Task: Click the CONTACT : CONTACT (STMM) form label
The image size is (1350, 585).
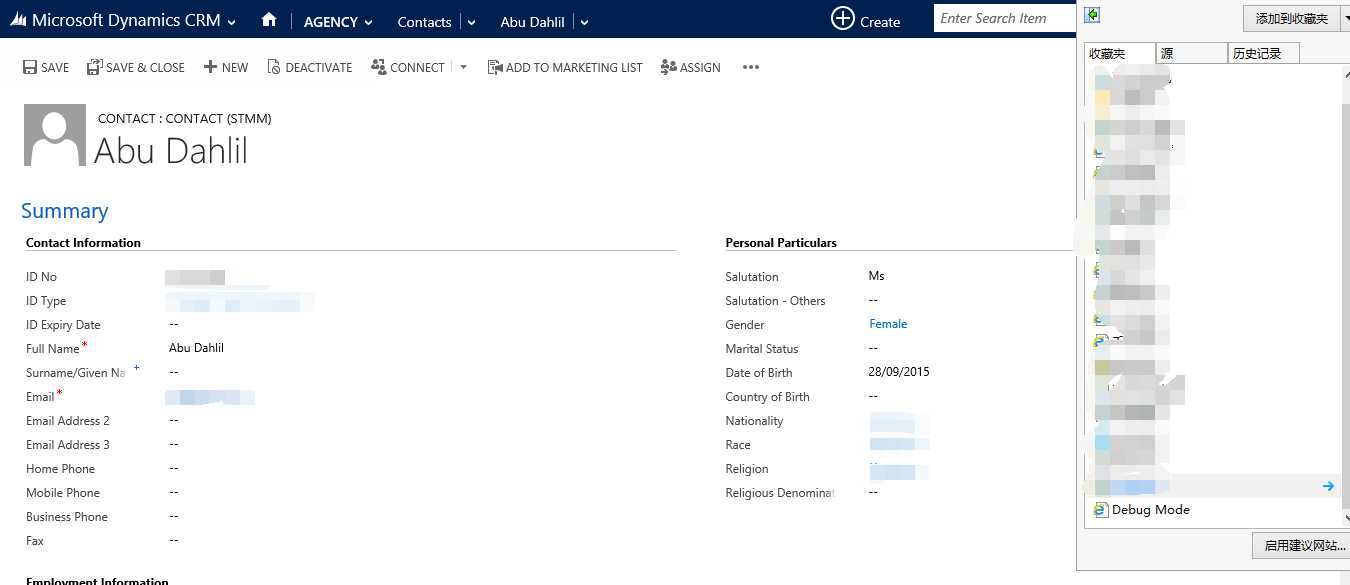Action: 185,118
